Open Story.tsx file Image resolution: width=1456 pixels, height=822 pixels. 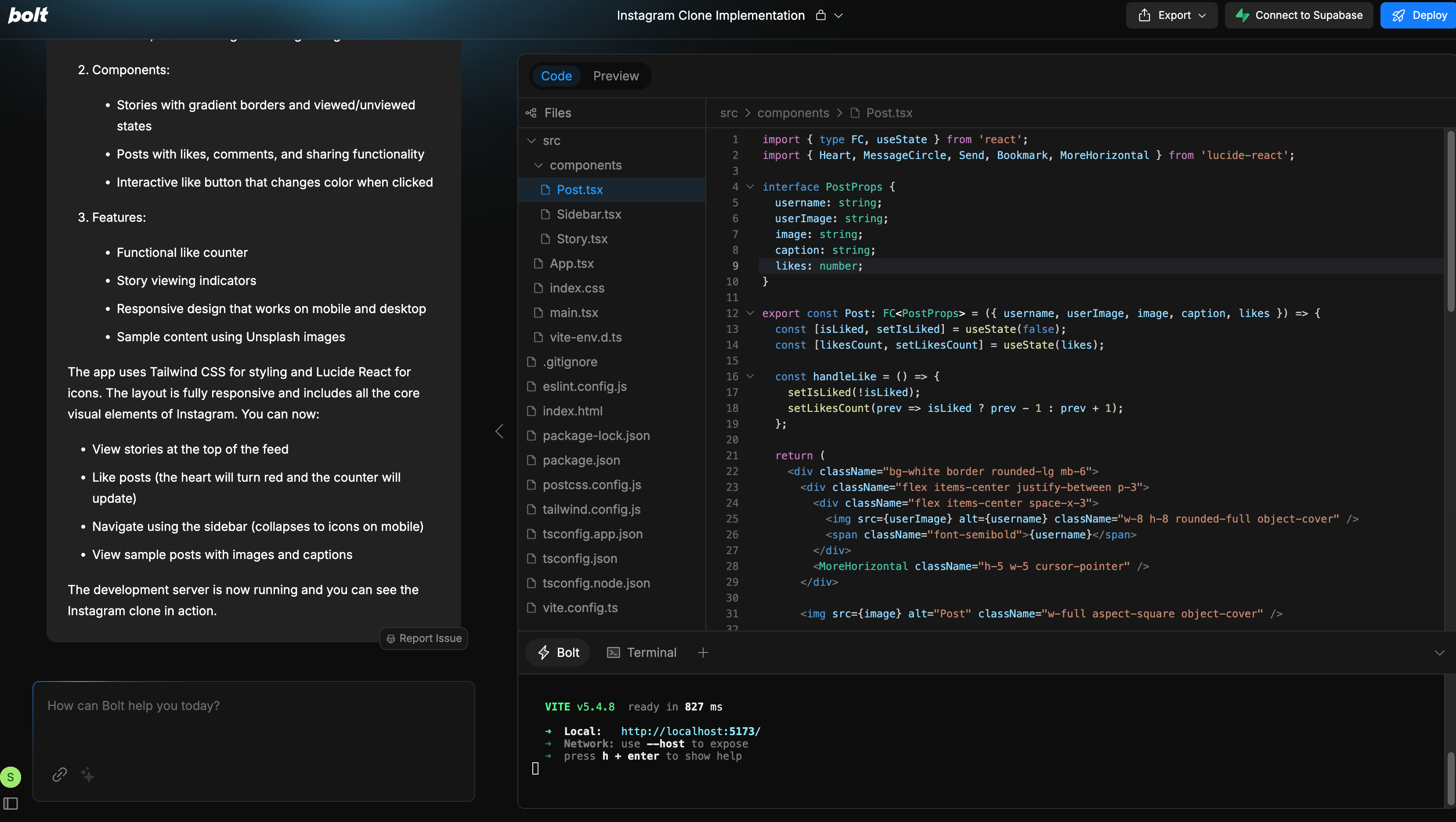click(611, 239)
